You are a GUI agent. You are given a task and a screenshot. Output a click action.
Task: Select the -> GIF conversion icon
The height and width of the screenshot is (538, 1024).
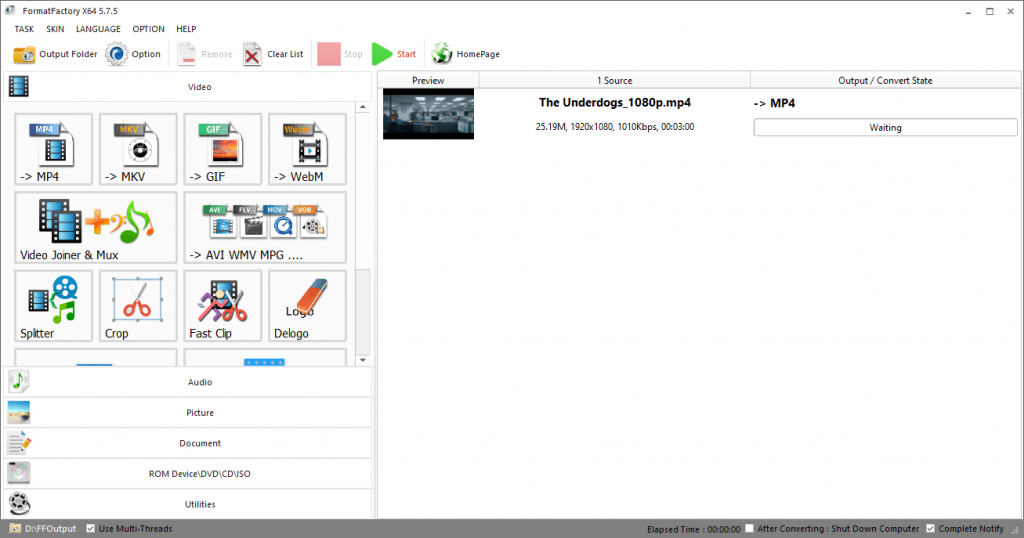tap(223, 149)
